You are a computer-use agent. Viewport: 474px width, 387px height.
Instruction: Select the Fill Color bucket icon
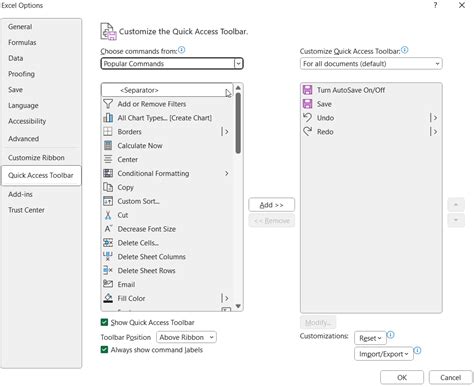pyautogui.click(x=108, y=298)
